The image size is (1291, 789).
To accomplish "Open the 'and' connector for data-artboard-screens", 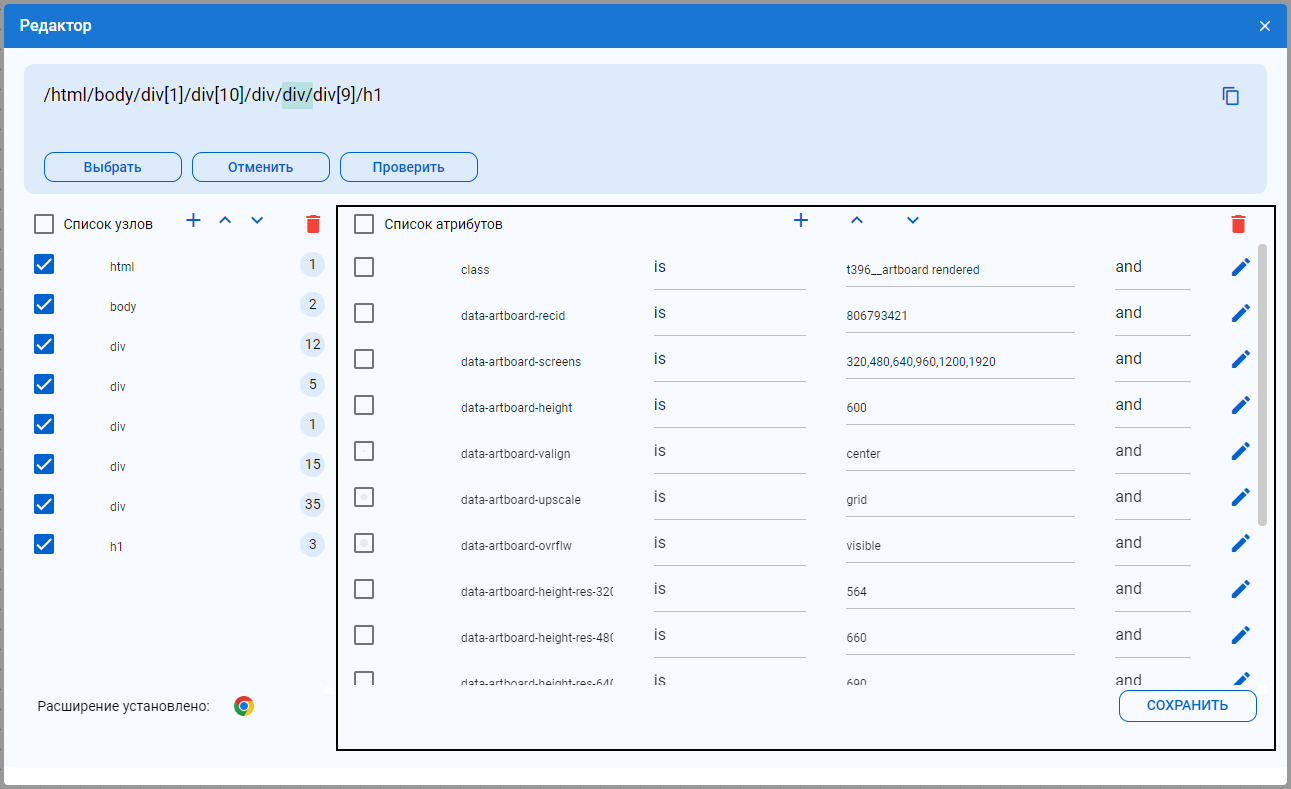I will click(1153, 360).
